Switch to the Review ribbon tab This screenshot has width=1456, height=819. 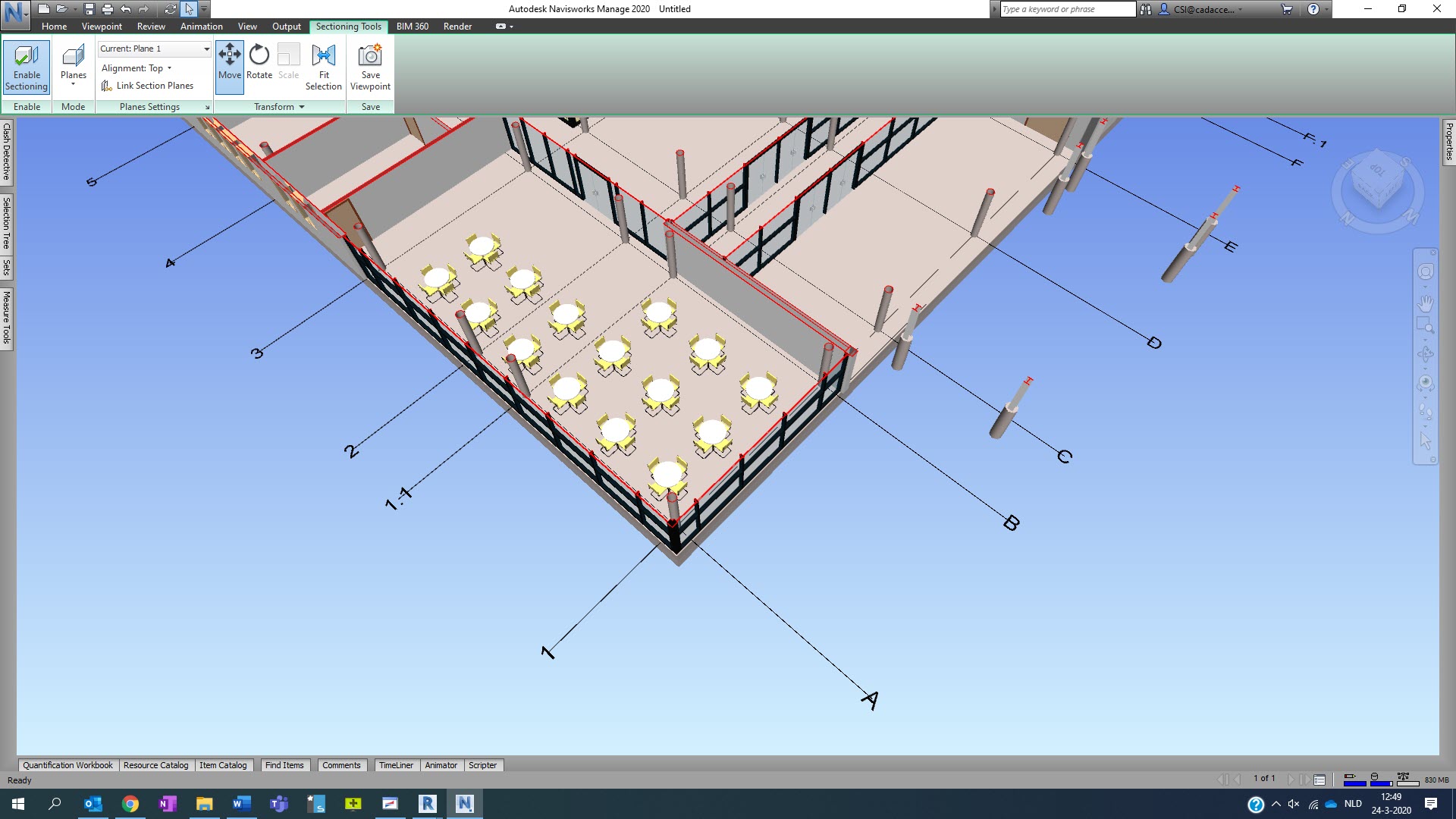click(x=151, y=27)
